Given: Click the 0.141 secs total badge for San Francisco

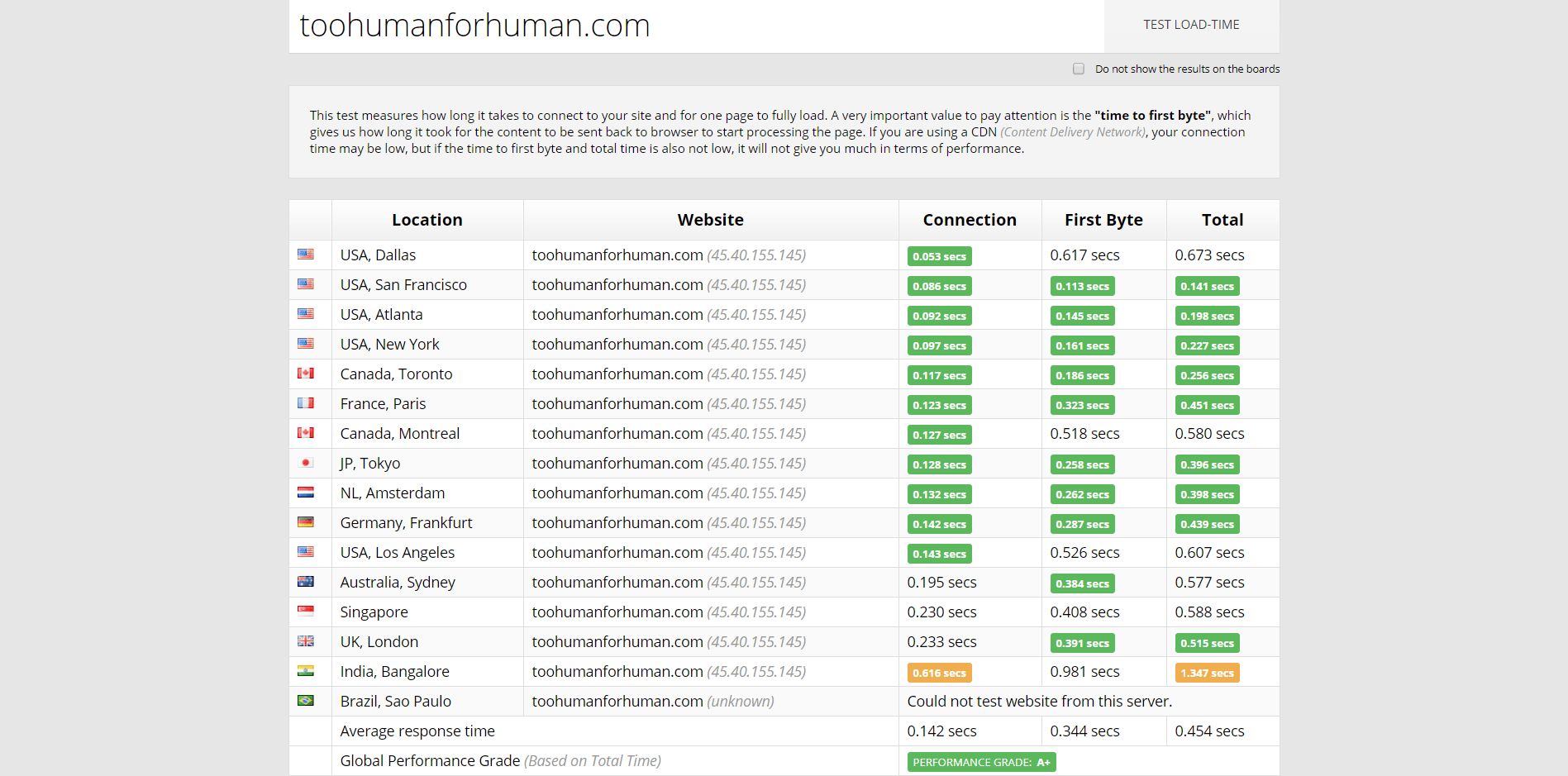Looking at the screenshot, I should coord(1207,286).
